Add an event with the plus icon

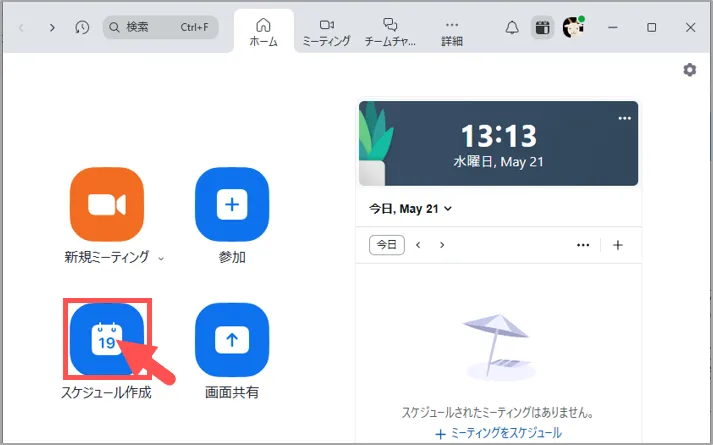(x=618, y=245)
